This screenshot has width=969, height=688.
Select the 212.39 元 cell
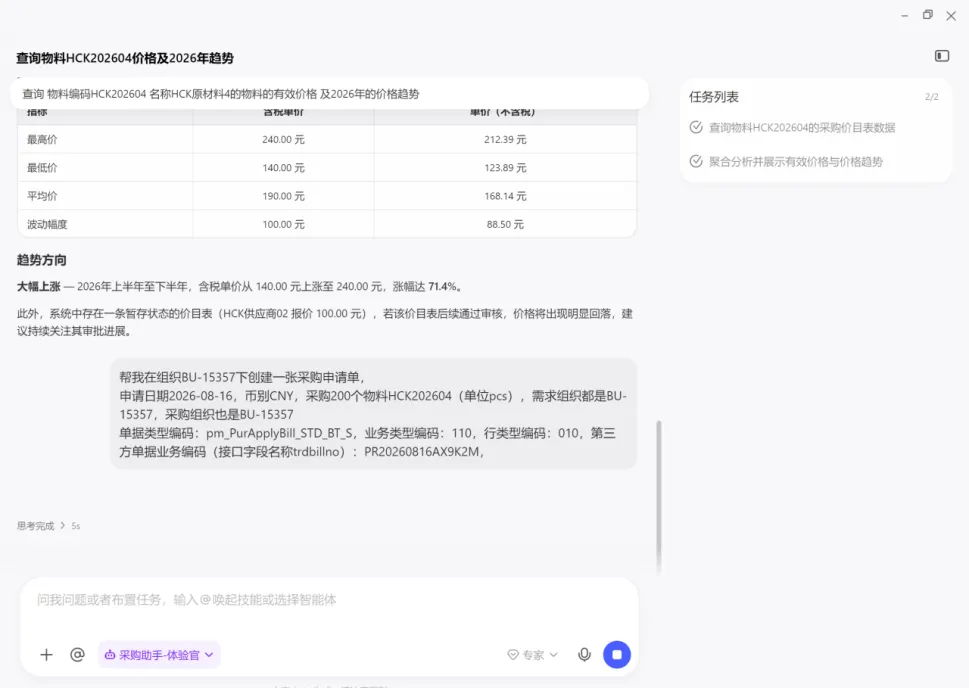pyautogui.click(x=505, y=140)
